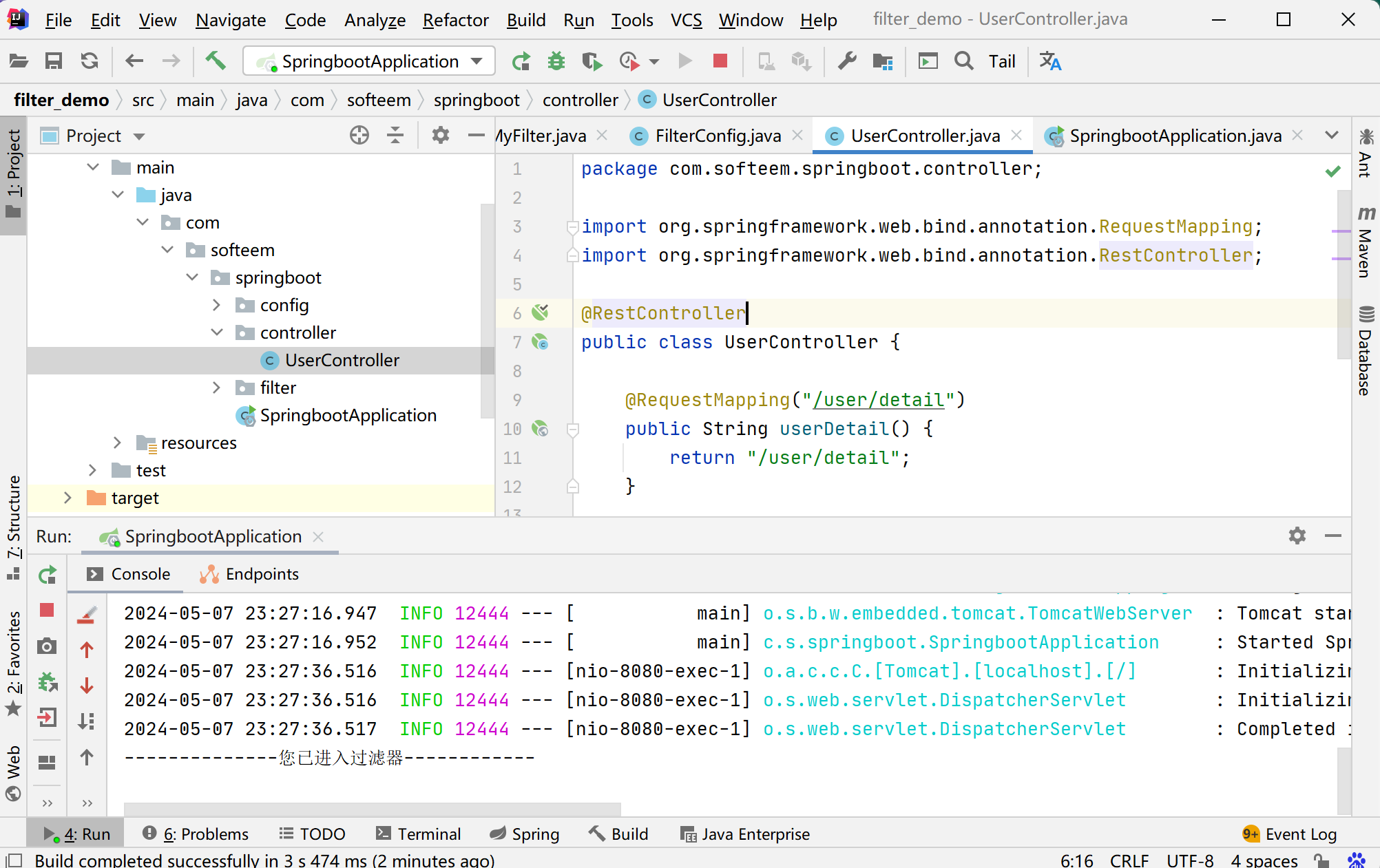Open the Refactor menu
The image size is (1380, 868).
tap(455, 20)
